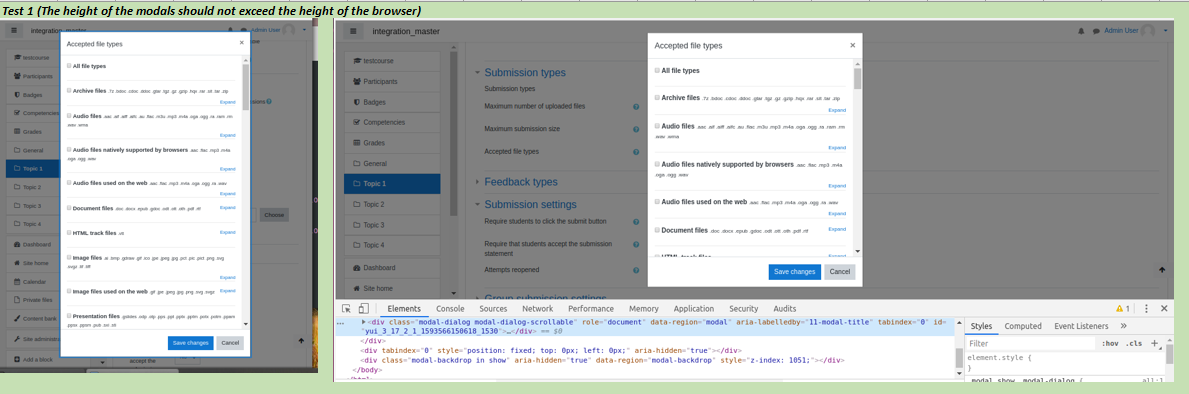
Task: Click Badges shield icon in right screenshot
Action: coord(358,102)
